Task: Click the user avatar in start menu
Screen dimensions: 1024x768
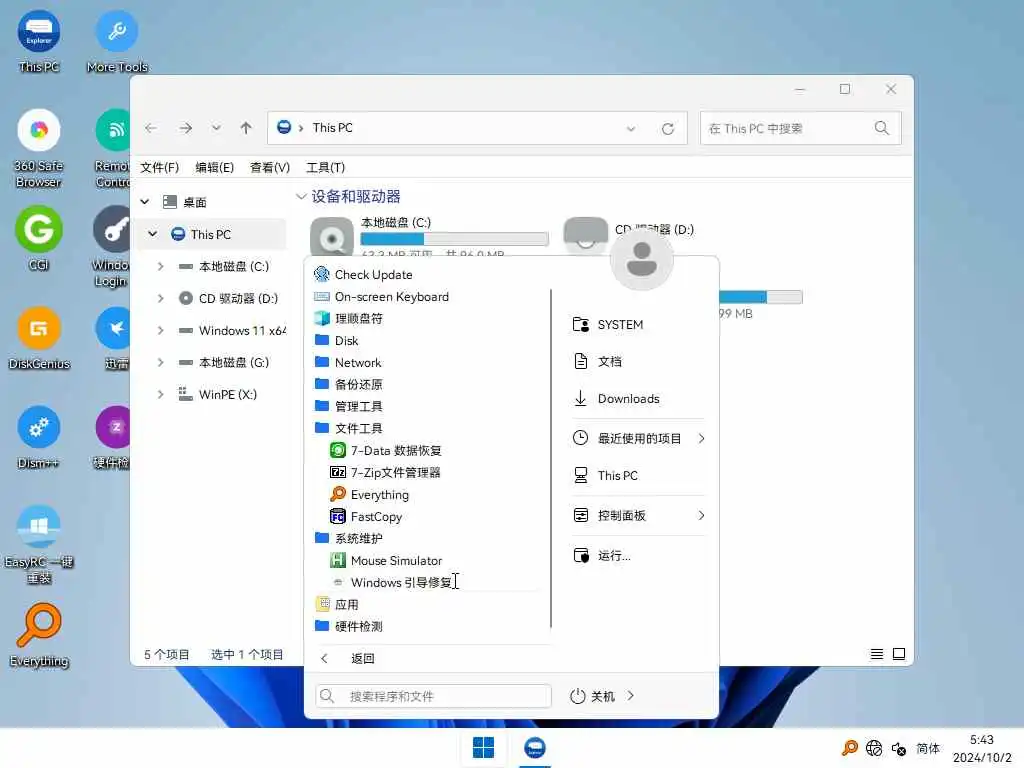Action: click(641, 259)
